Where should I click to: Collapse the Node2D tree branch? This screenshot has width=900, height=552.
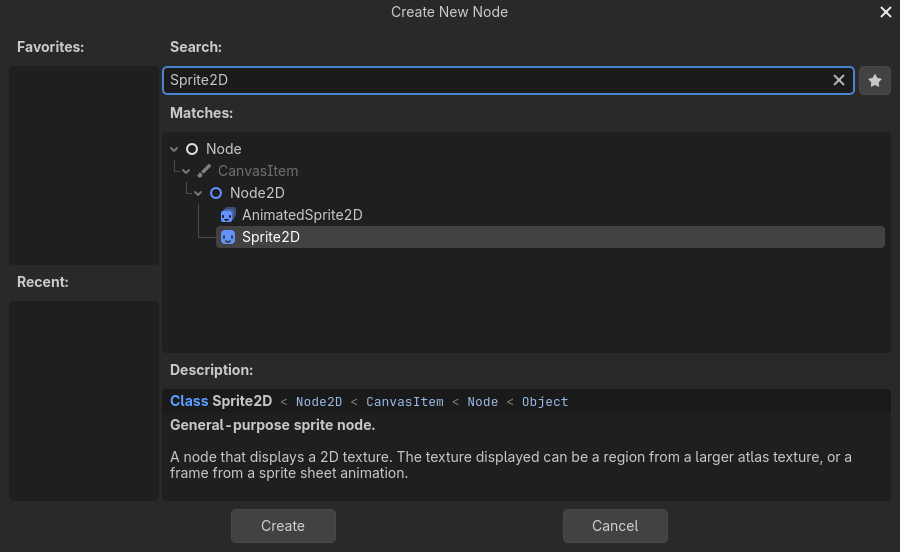(199, 193)
